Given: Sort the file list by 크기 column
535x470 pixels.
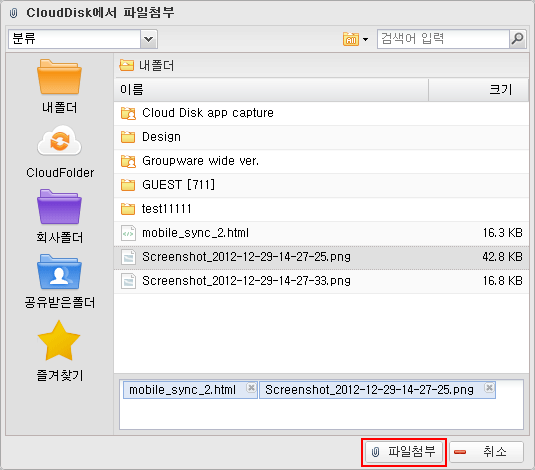Looking at the screenshot, I should click(x=478, y=90).
